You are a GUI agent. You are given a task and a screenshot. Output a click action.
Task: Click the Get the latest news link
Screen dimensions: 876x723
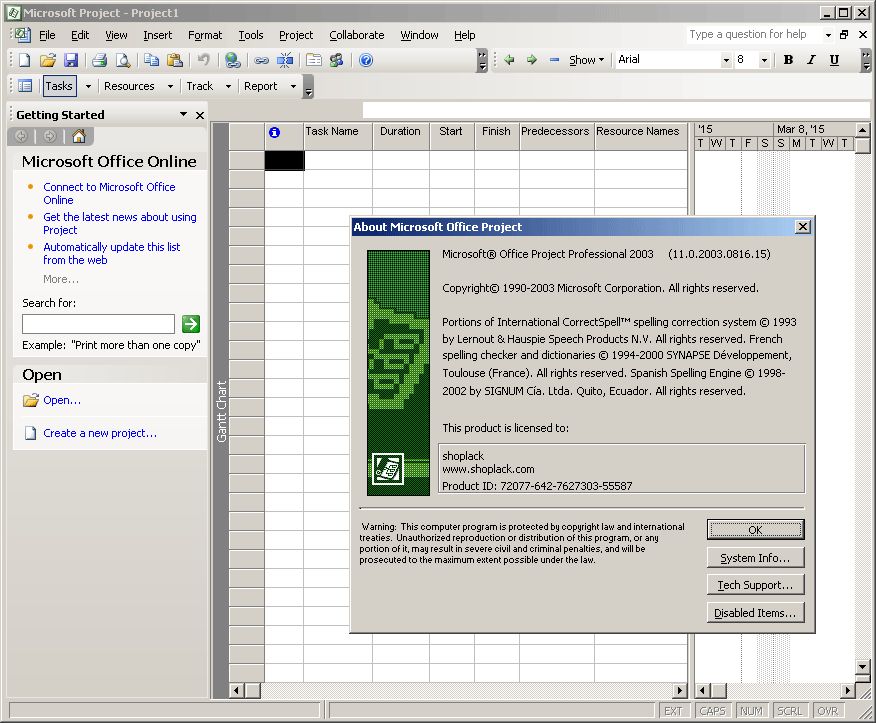tap(120, 223)
